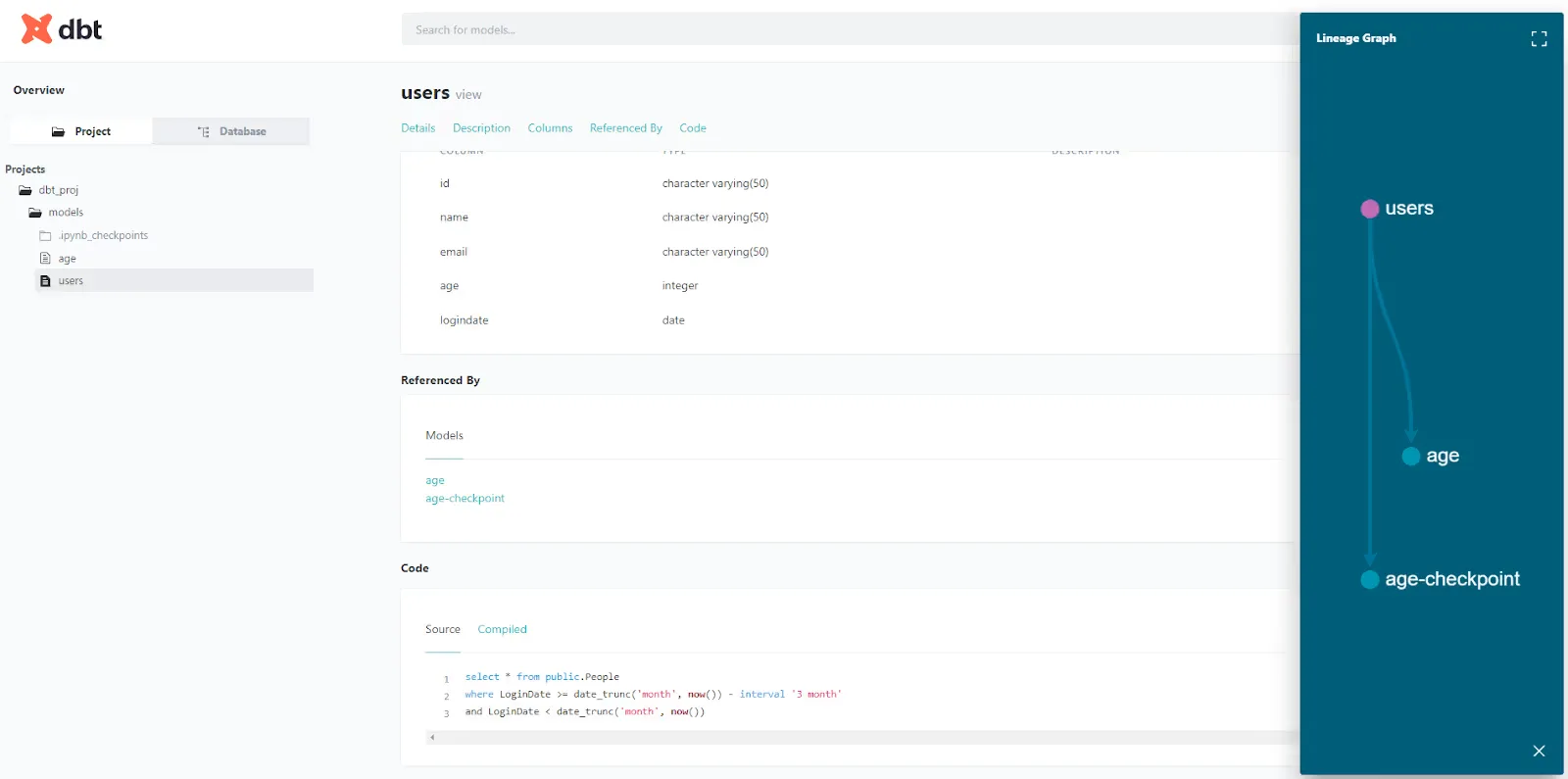Click the email column row
1568x779 pixels.
click(x=850, y=252)
